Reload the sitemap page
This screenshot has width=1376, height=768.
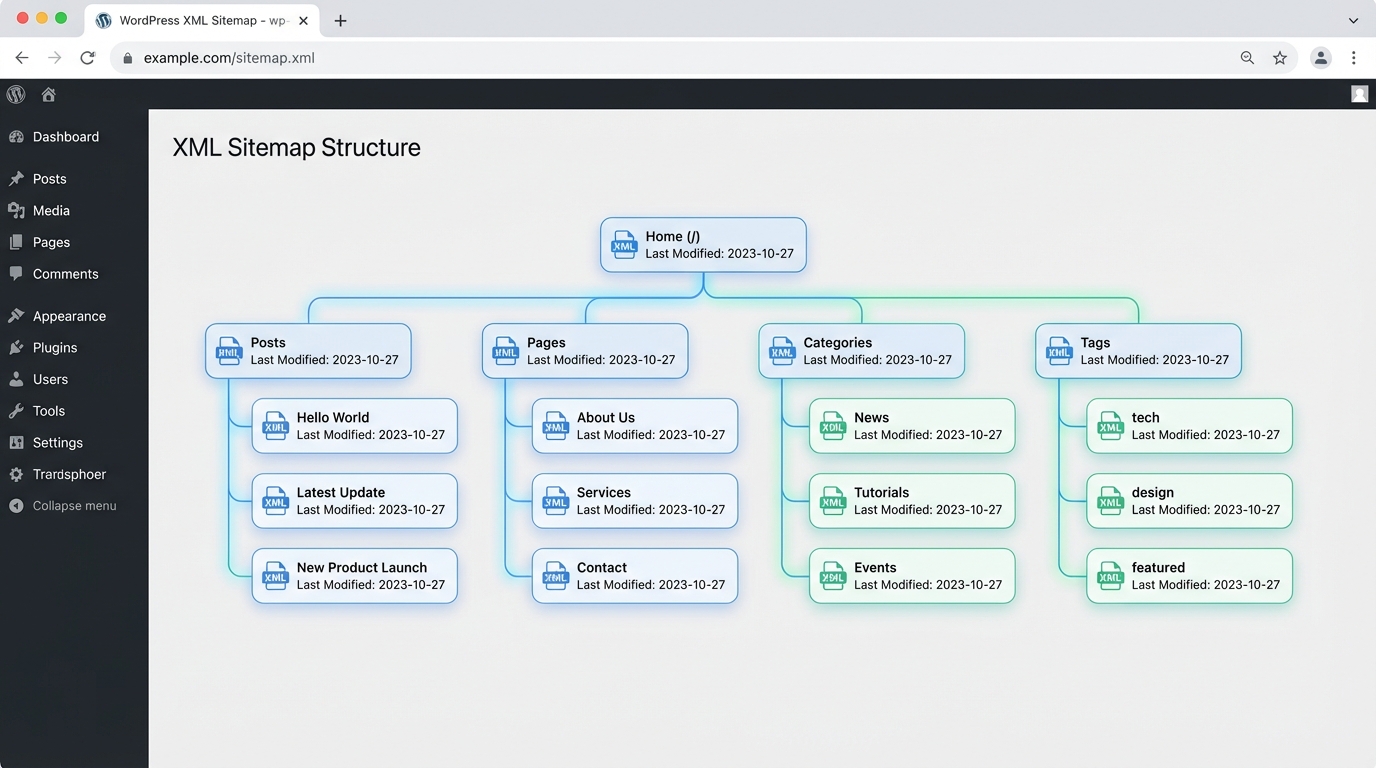pyautogui.click(x=87, y=57)
